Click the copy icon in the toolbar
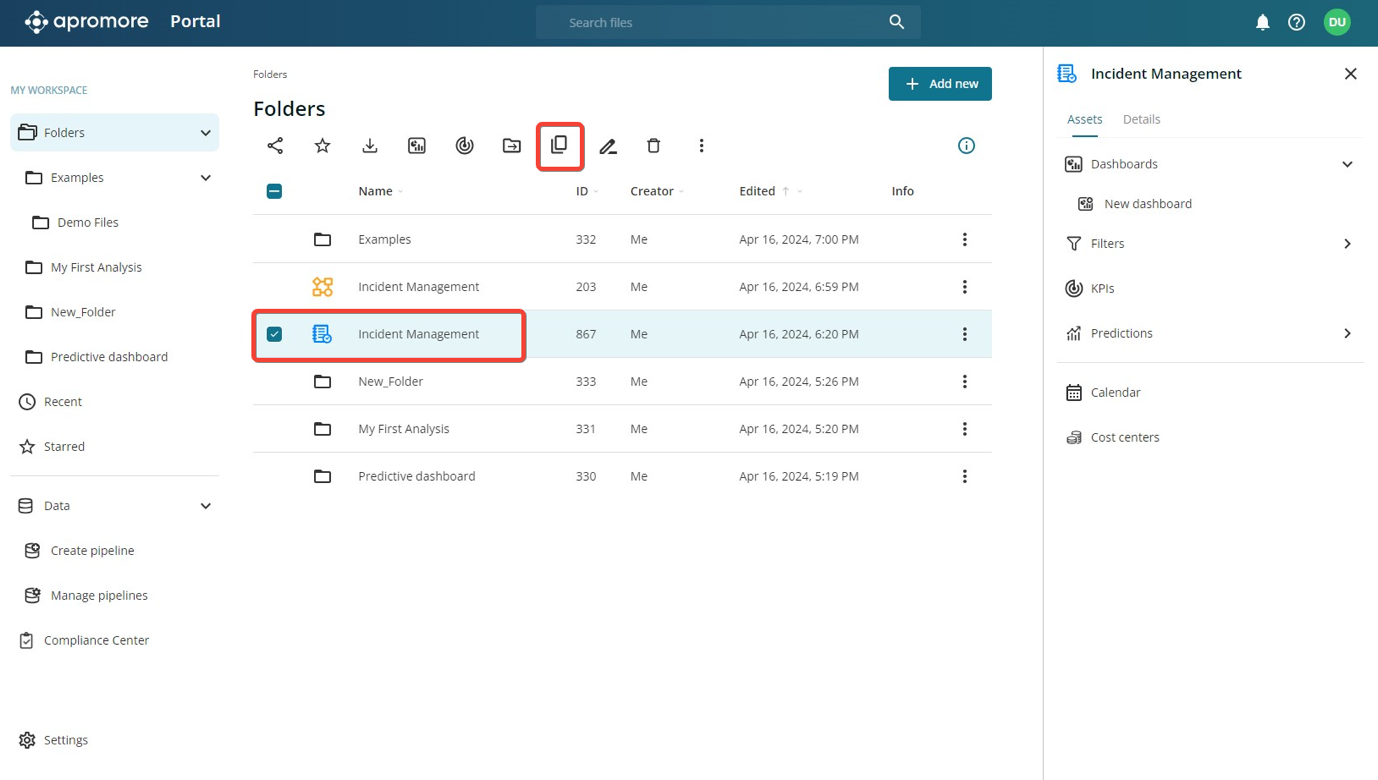 (x=559, y=146)
